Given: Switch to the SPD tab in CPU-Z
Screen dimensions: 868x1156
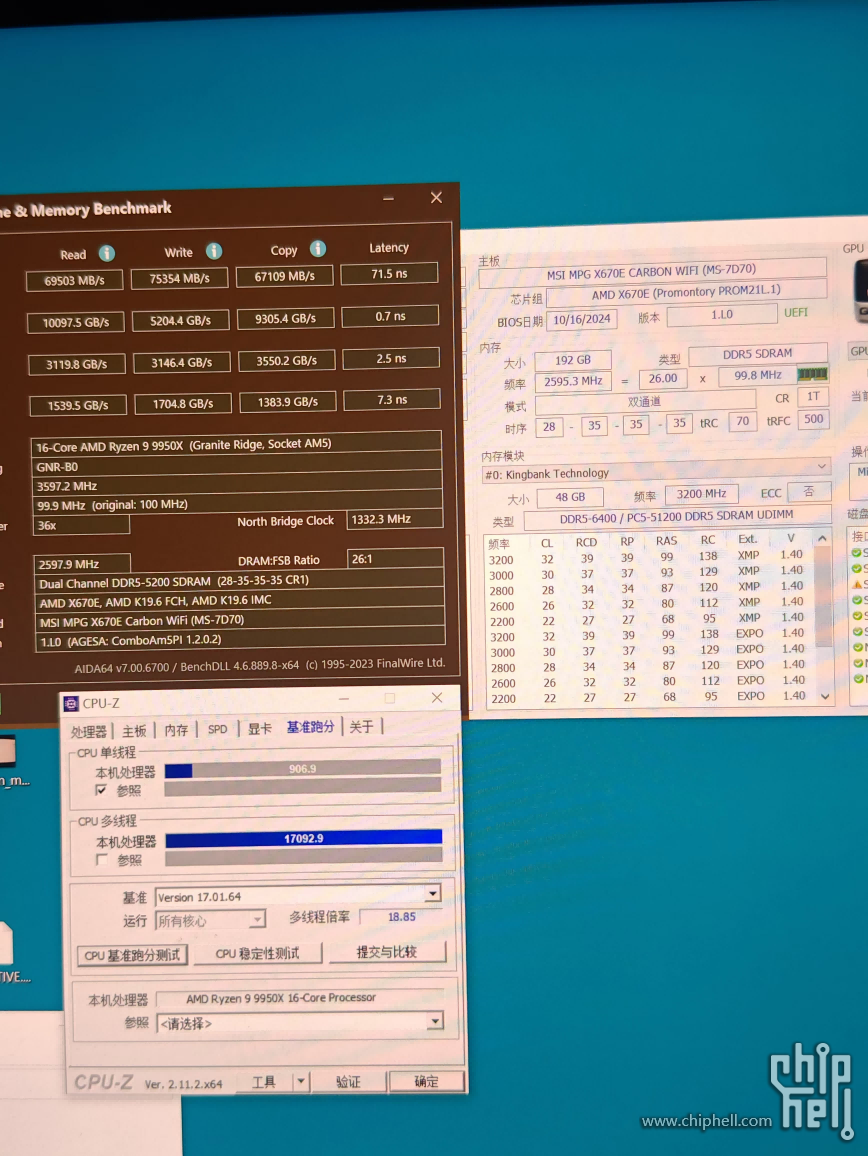Looking at the screenshot, I should click(x=218, y=729).
